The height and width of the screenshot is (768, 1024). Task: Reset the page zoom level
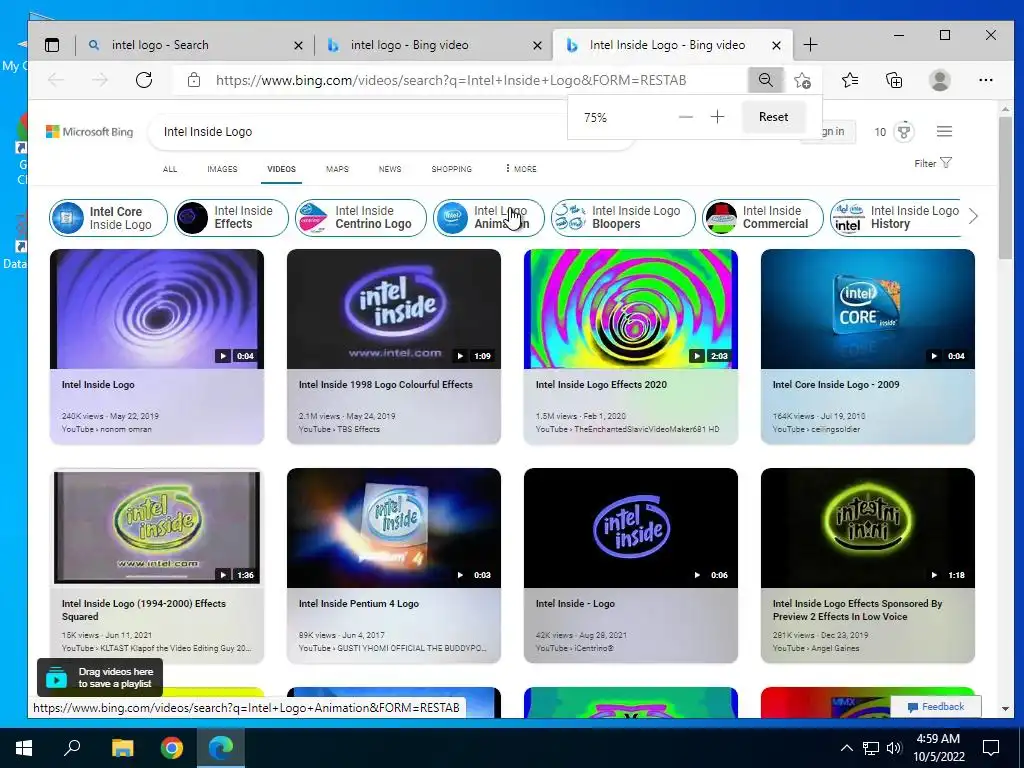(773, 117)
